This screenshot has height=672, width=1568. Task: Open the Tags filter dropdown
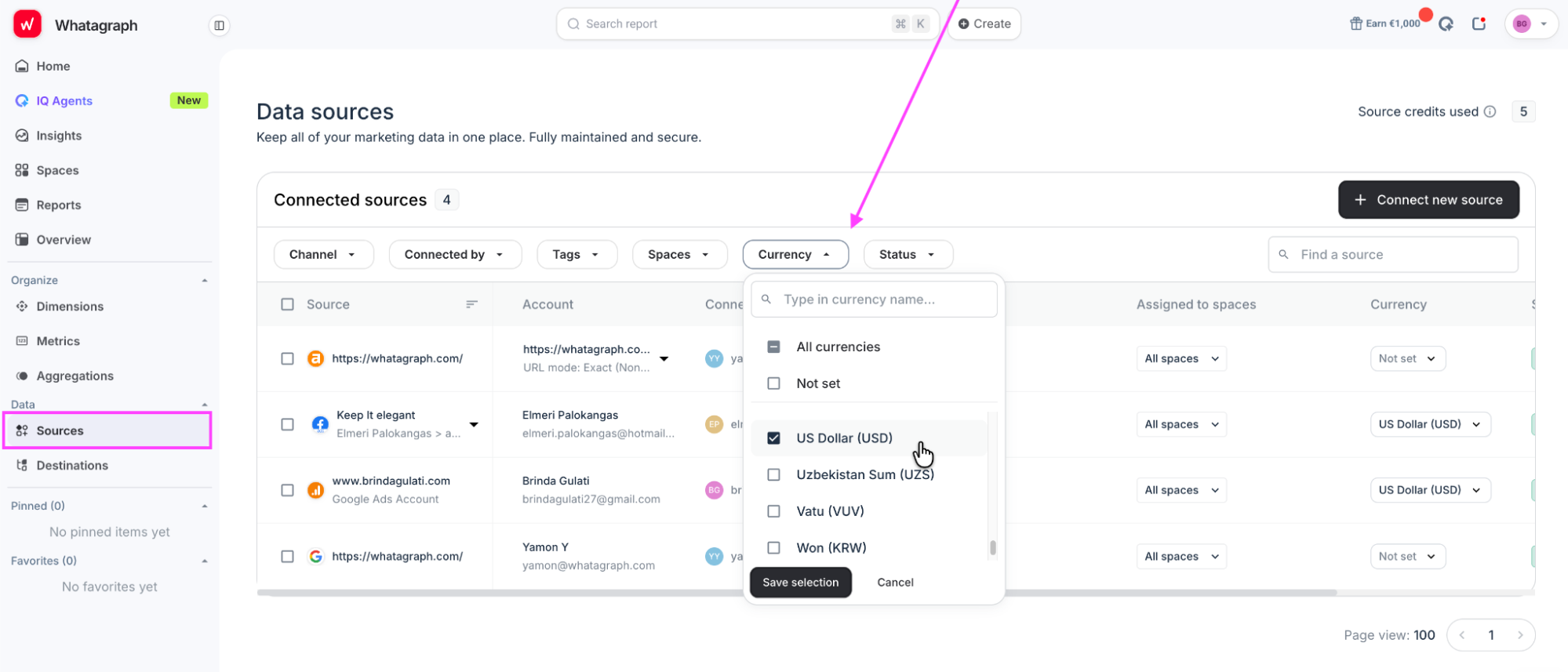(577, 254)
